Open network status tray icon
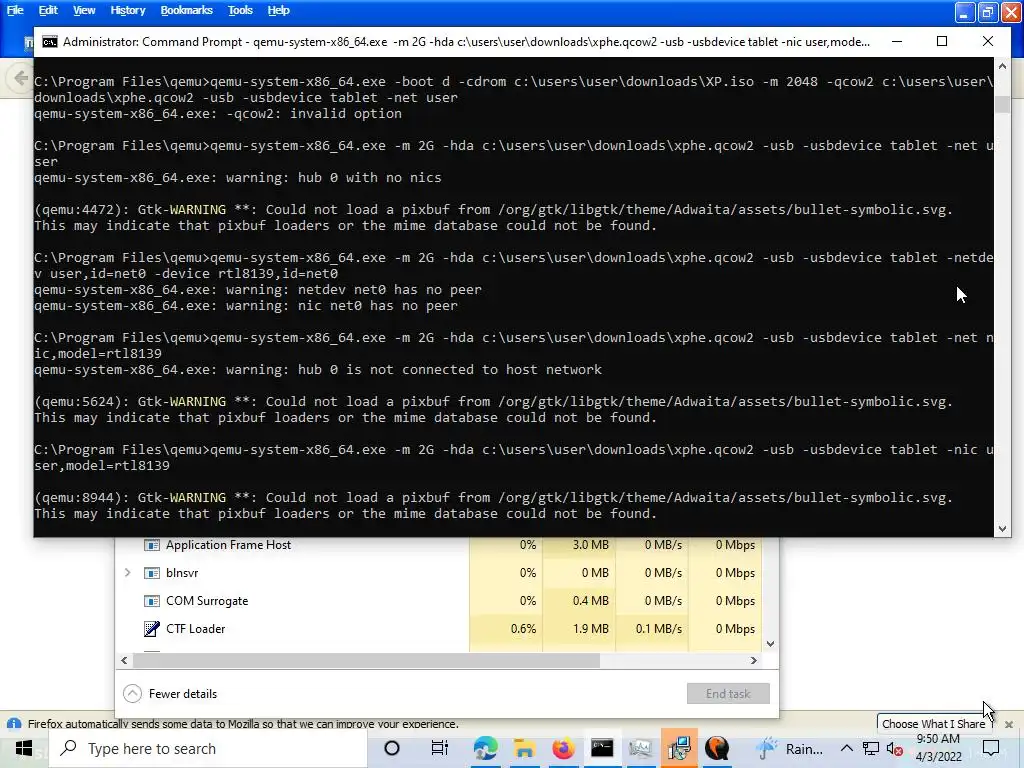The image size is (1024, 768). [871, 749]
